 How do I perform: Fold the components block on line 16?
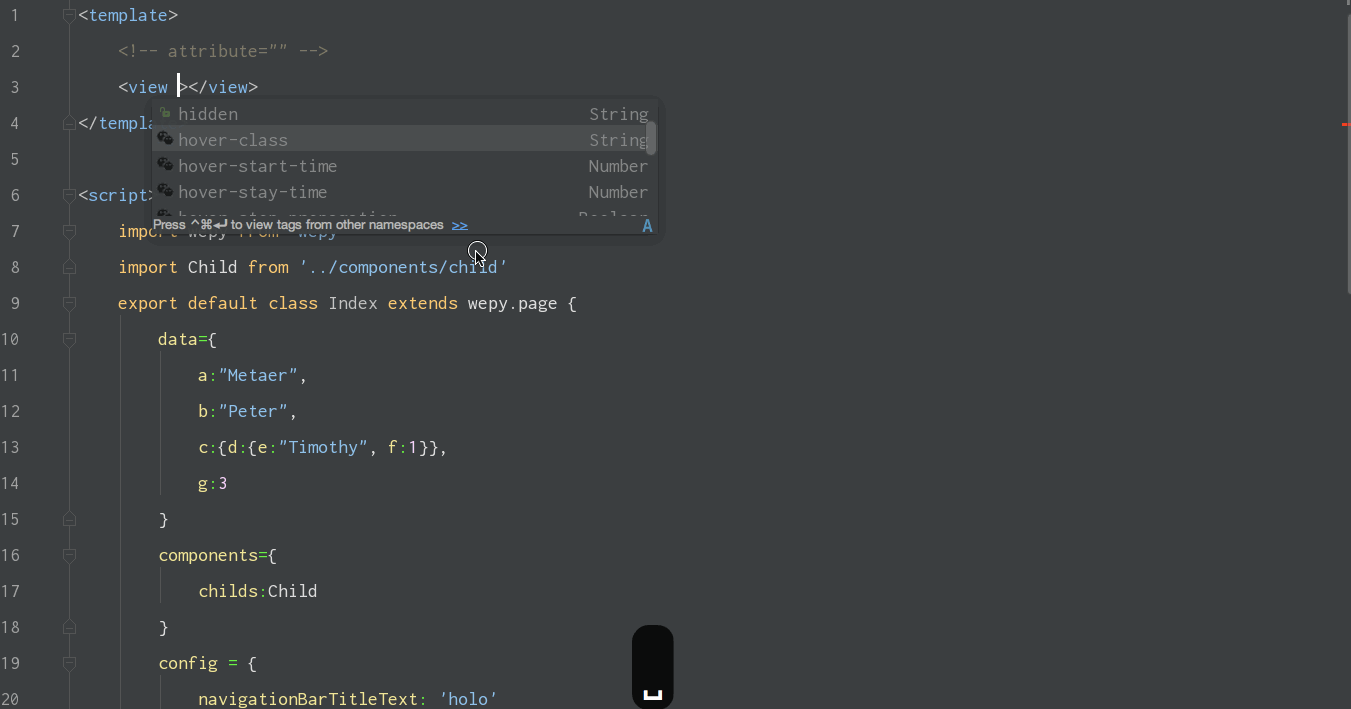coord(68,555)
